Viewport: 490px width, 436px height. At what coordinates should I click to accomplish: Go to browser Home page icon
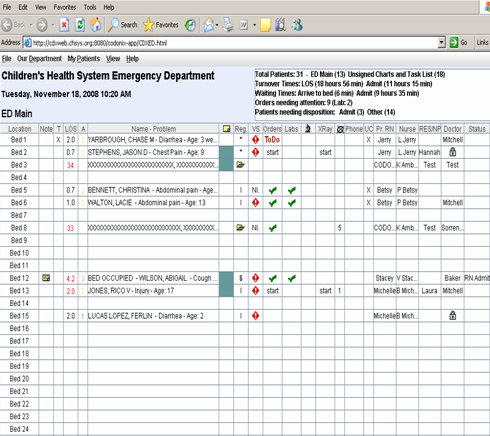[96, 25]
